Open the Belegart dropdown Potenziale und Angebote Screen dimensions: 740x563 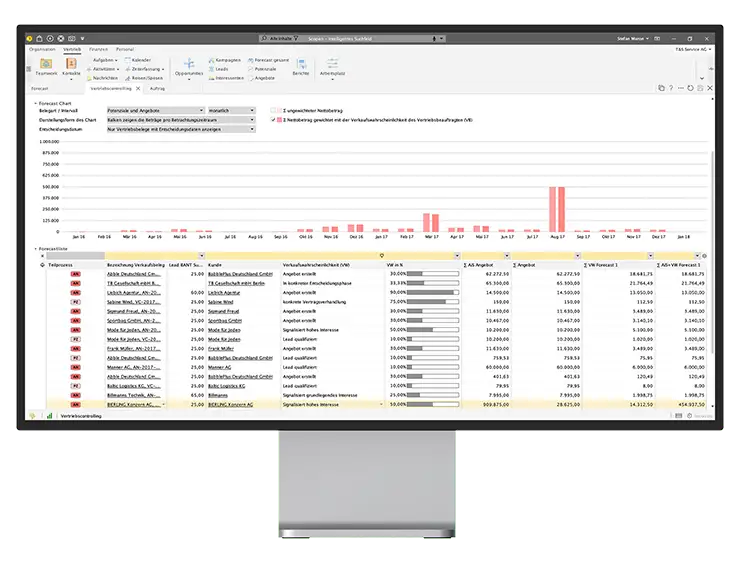coord(153,110)
